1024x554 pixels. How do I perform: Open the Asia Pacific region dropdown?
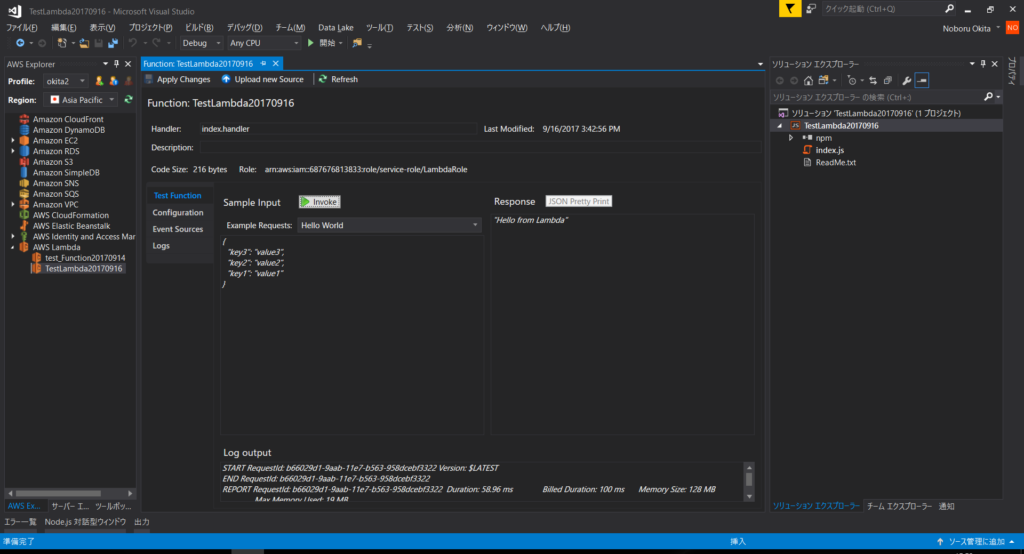82,99
